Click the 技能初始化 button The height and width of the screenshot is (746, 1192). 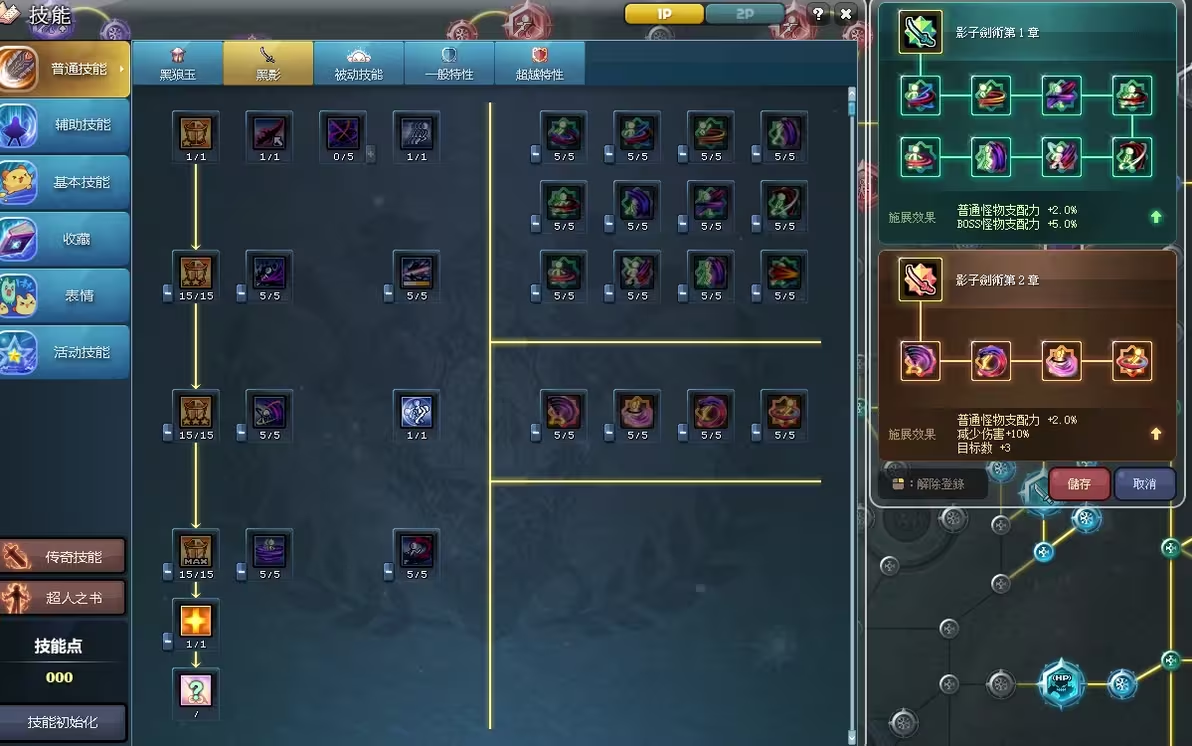tap(62, 722)
